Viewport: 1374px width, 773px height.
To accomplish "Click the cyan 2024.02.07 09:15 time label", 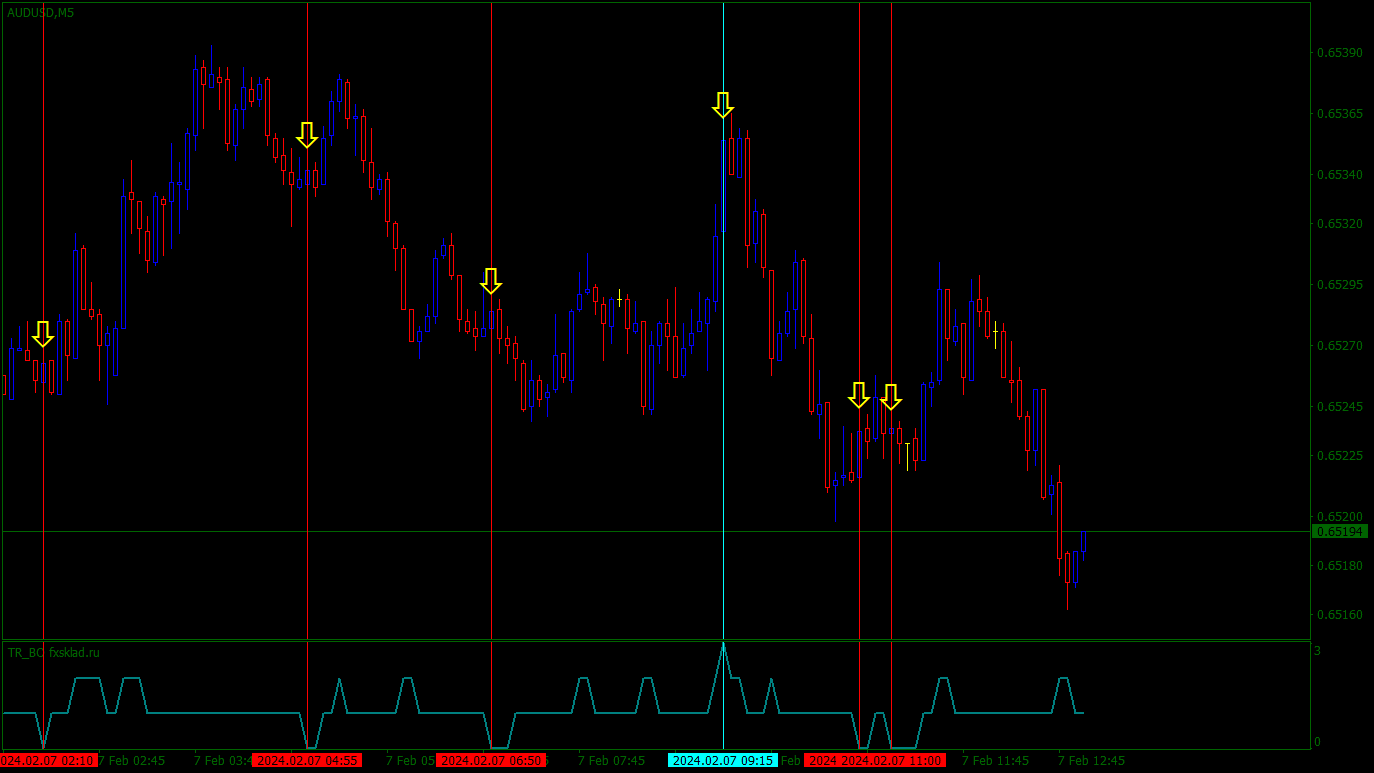I will [x=723, y=761].
